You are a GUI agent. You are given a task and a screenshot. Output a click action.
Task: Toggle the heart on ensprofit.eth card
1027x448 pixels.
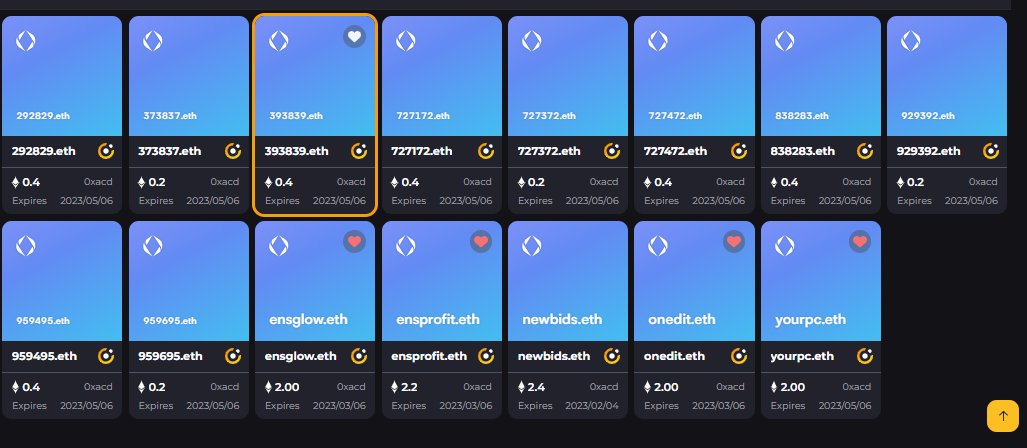[x=481, y=242]
